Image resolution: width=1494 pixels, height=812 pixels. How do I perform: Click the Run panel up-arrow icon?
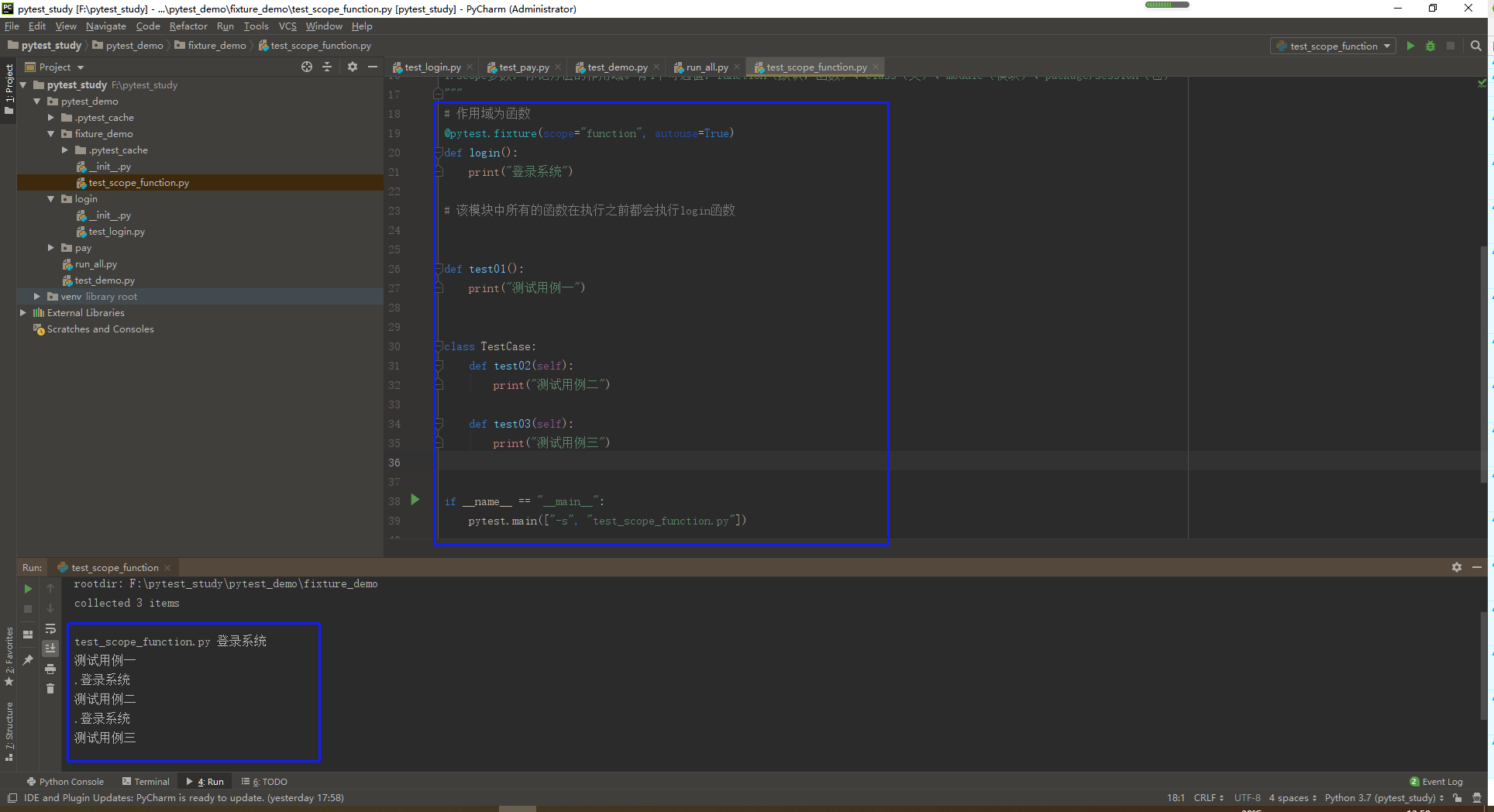click(x=50, y=589)
